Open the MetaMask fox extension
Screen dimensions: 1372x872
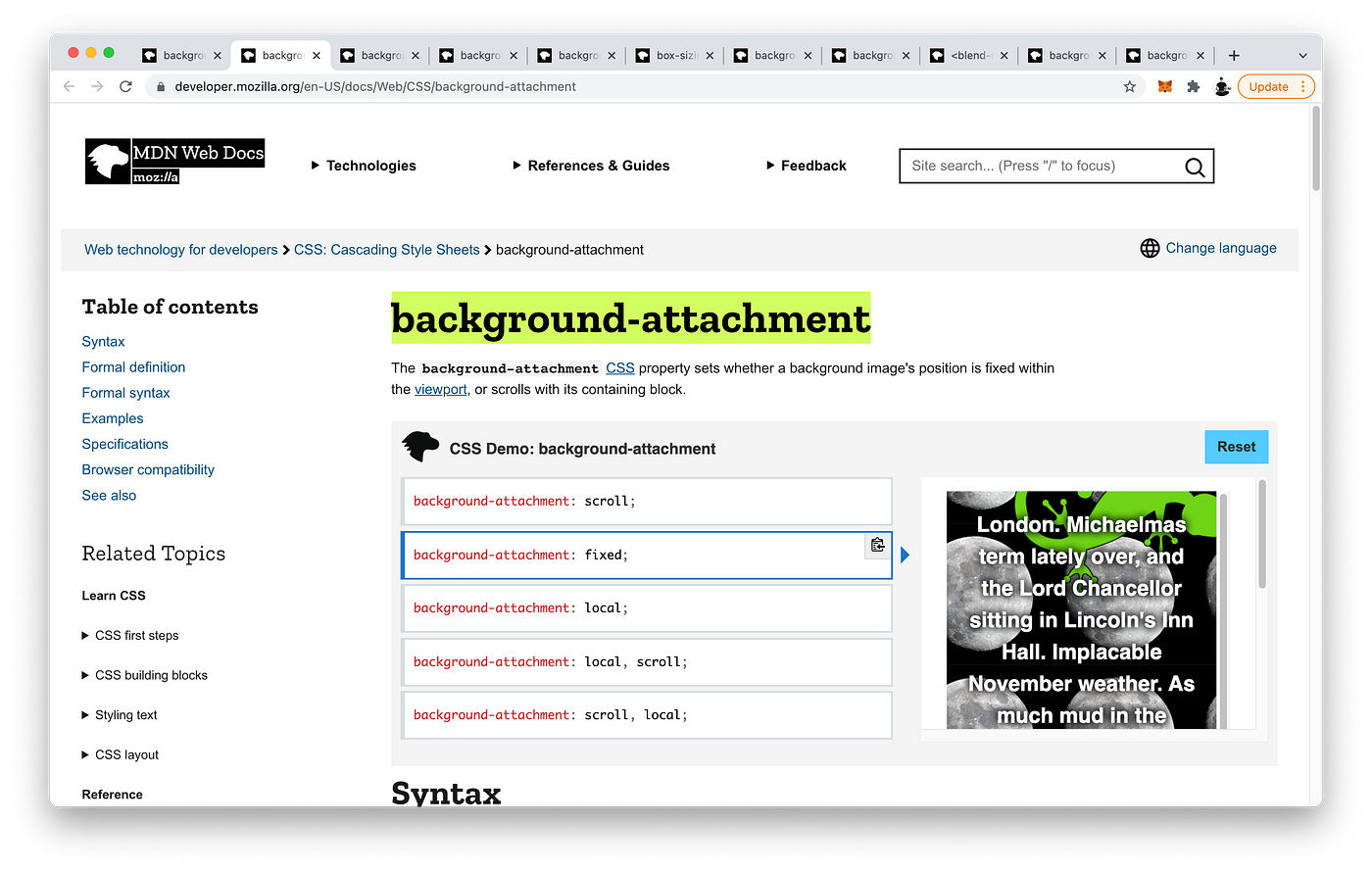1165,86
